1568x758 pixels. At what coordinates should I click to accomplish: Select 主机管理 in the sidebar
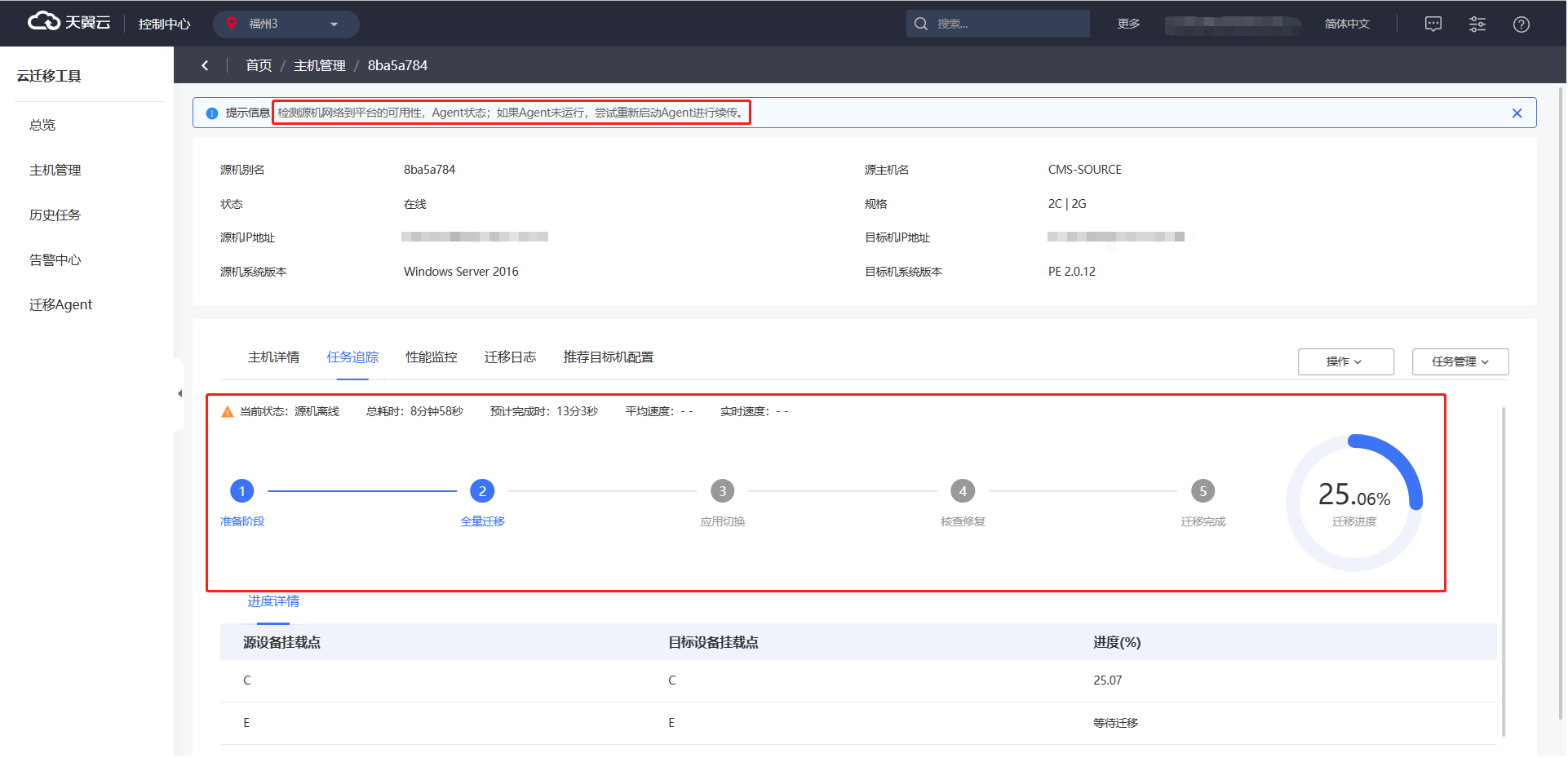click(x=55, y=170)
